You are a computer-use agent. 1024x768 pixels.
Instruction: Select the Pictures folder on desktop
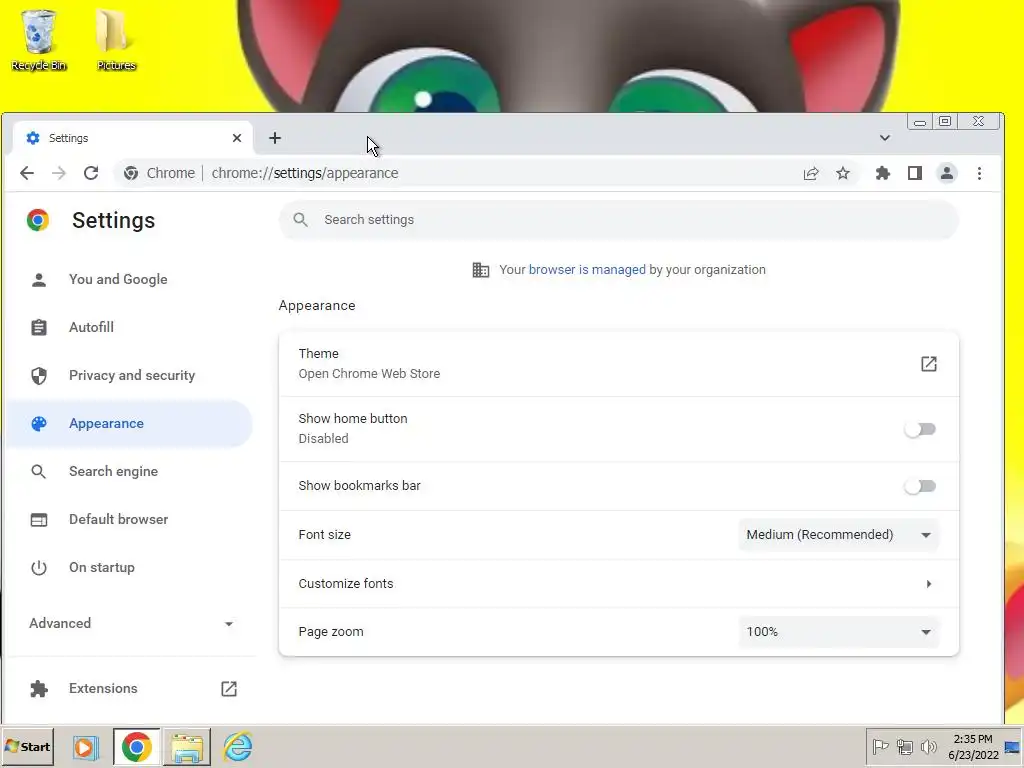pos(116,40)
